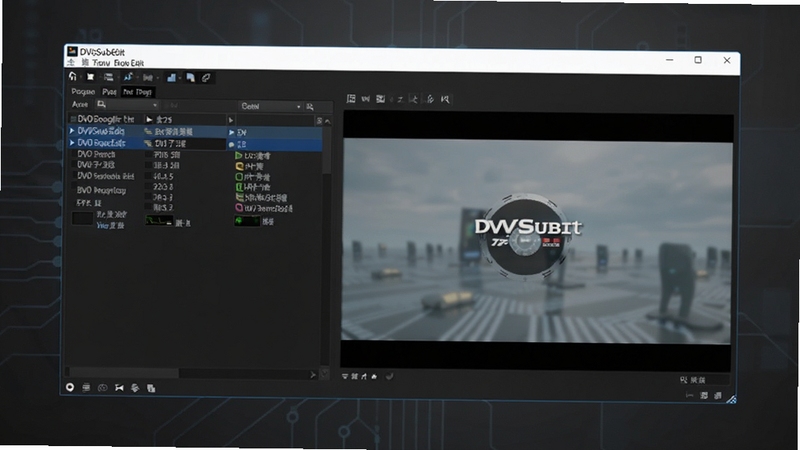
Task: Click the DVD Boogle column header
Action: (x=106, y=119)
